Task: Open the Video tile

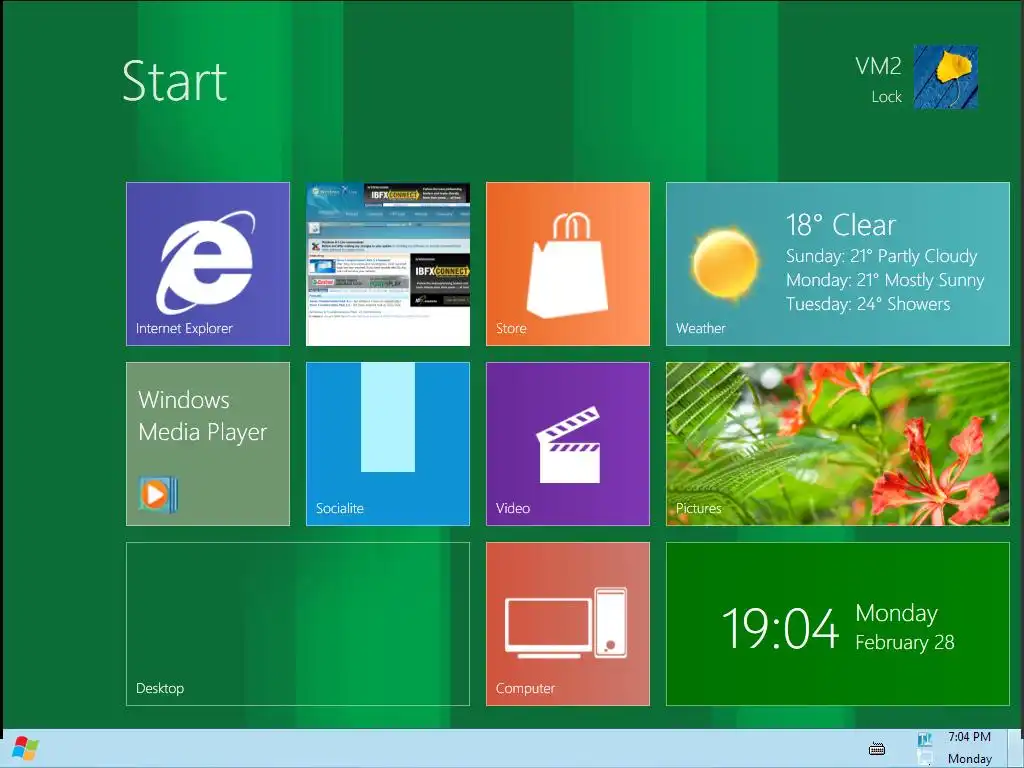Action: (x=568, y=444)
